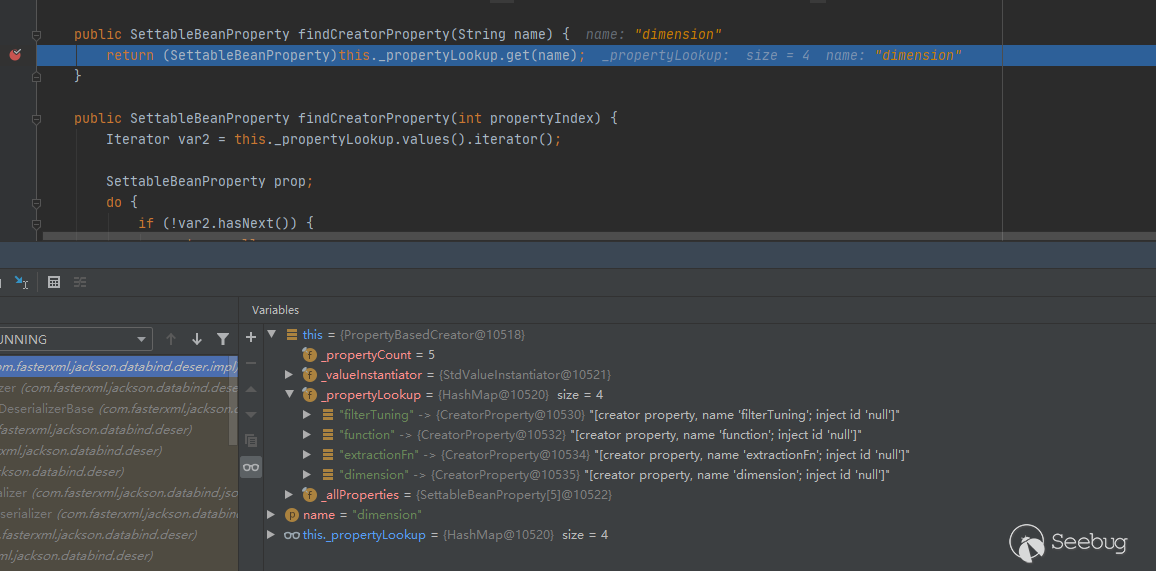The width and height of the screenshot is (1156, 571).
Task: Click the Run to Cursor icon
Action: [21, 283]
